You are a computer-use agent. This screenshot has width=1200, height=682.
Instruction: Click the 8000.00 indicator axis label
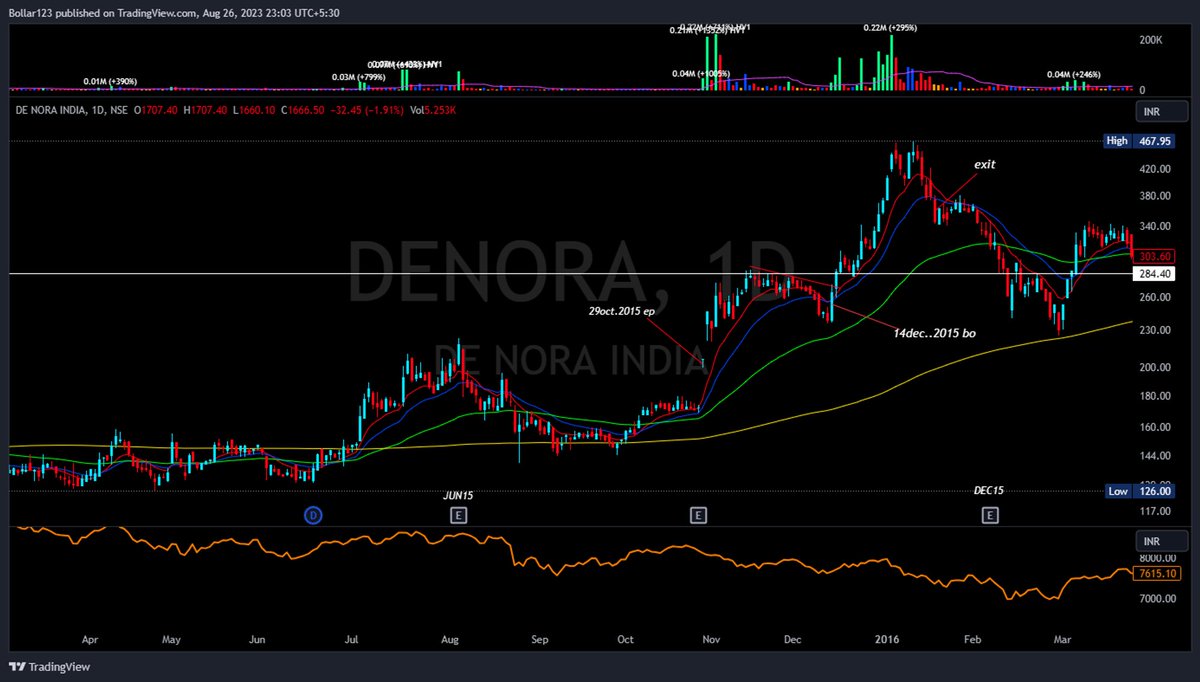(1158, 558)
